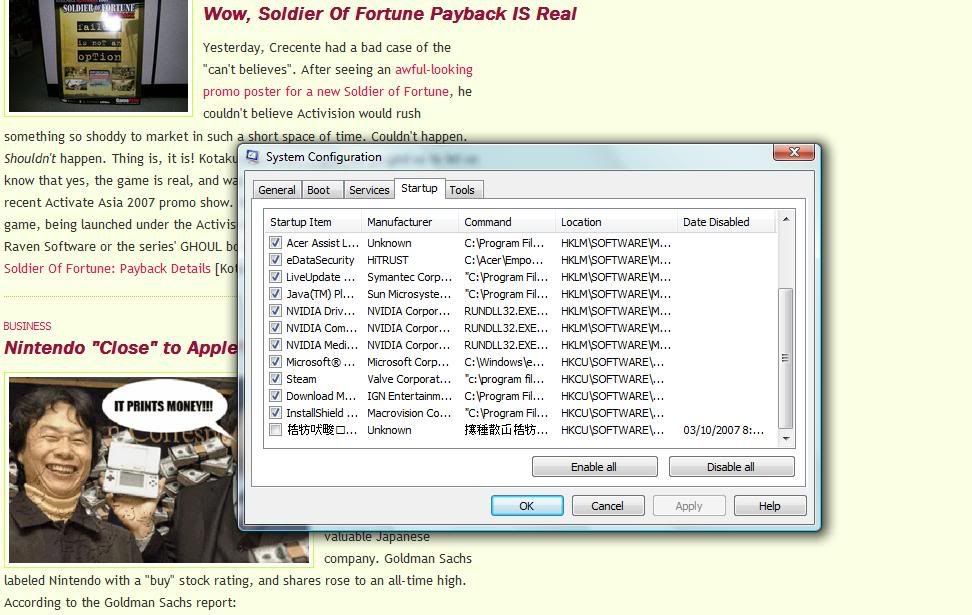The width and height of the screenshot is (972, 615).
Task: Uncheck the eDataSecurity startup item
Action: pyautogui.click(x=275, y=260)
